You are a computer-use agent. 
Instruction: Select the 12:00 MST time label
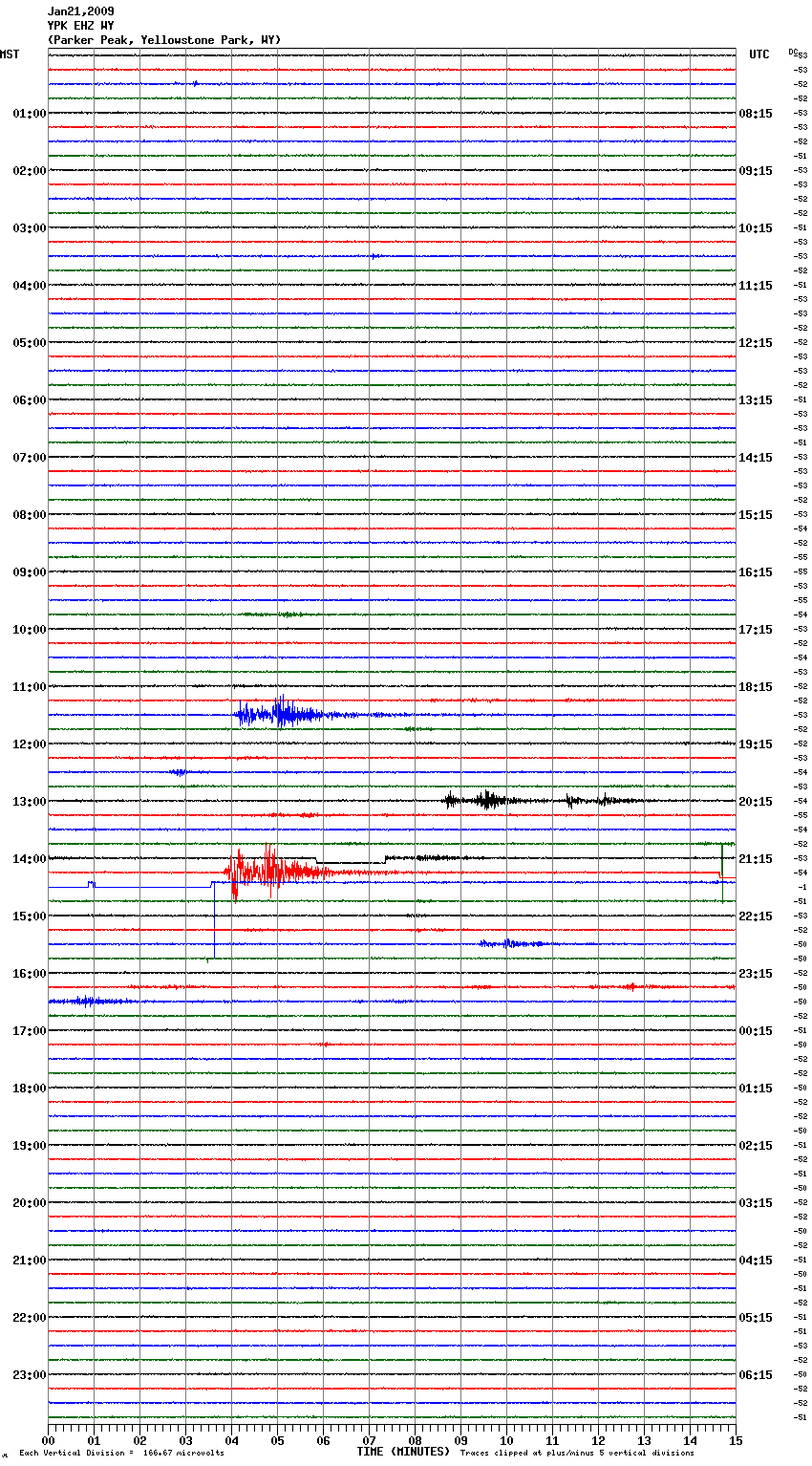tap(30, 744)
